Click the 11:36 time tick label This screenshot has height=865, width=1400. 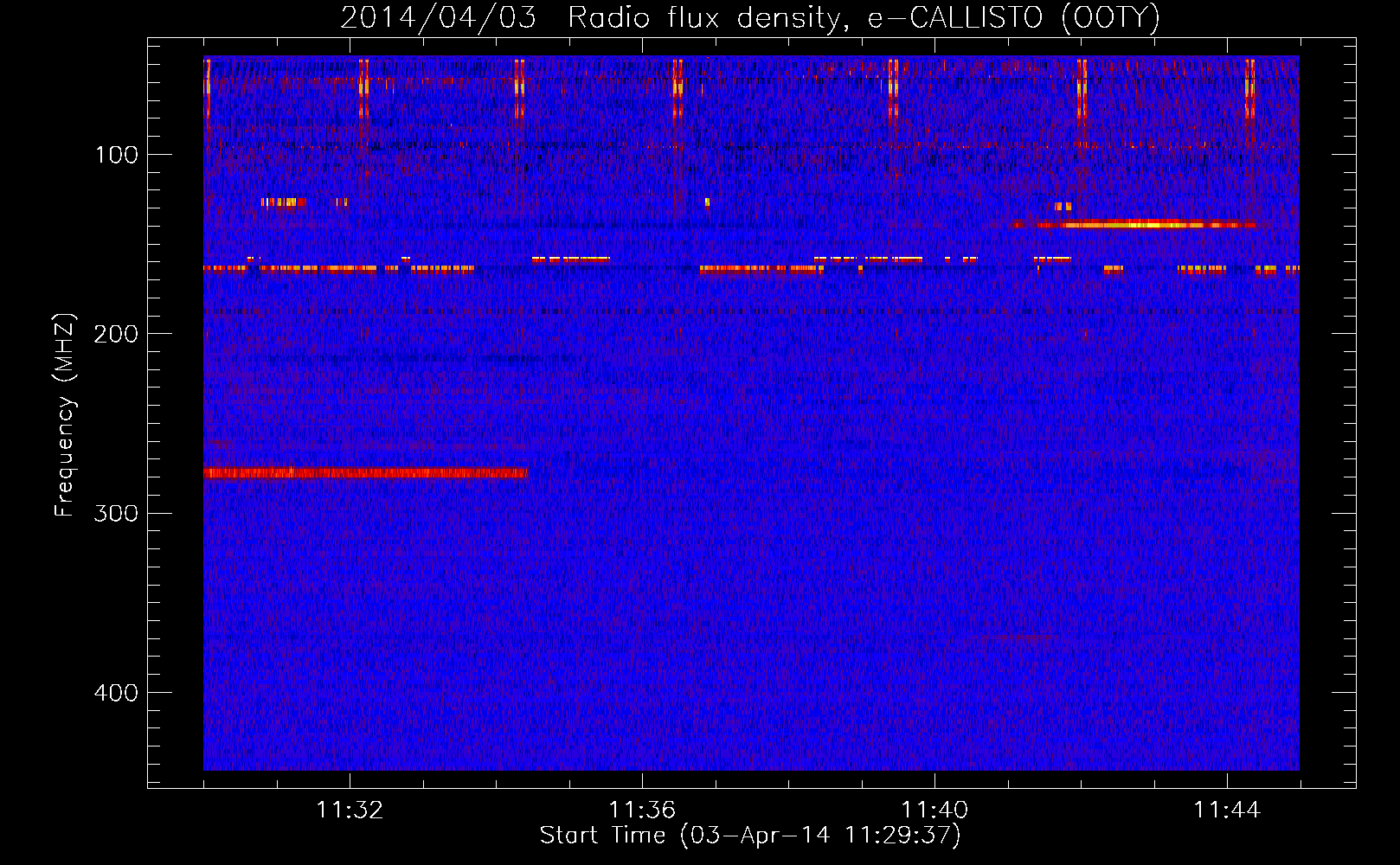(642, 811)
